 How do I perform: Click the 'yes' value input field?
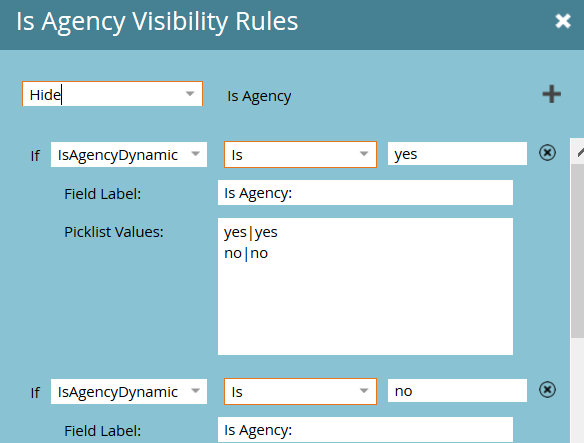[x=457, y=154]
